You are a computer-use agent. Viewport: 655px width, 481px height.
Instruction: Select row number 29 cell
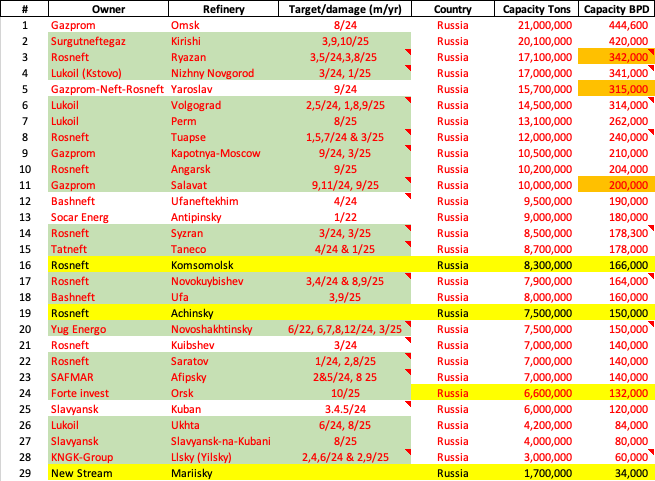point(24,473)
